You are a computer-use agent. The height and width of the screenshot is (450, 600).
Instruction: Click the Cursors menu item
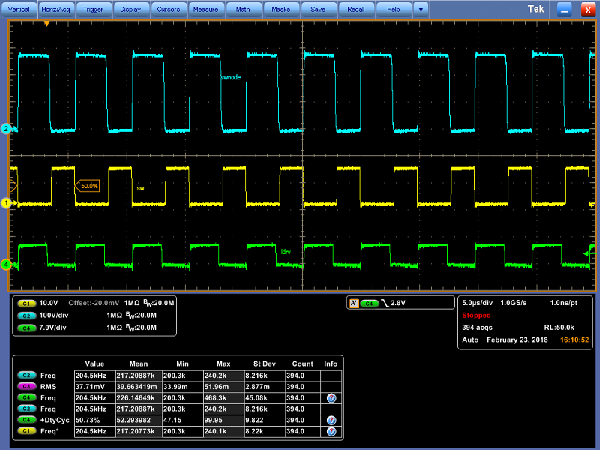167,8
